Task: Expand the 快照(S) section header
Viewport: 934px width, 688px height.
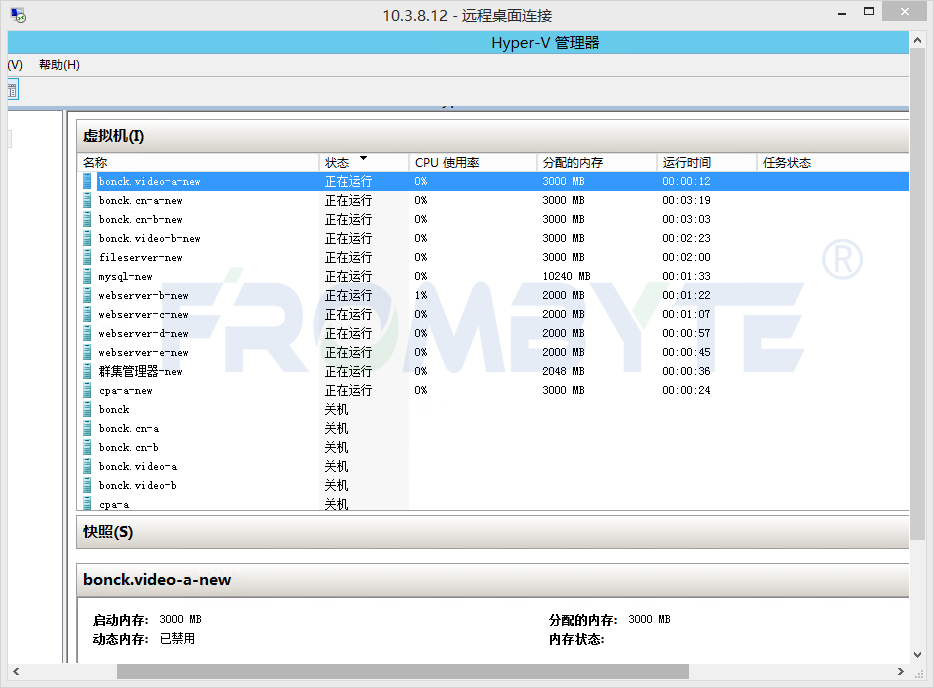Action: coord(493,532)
